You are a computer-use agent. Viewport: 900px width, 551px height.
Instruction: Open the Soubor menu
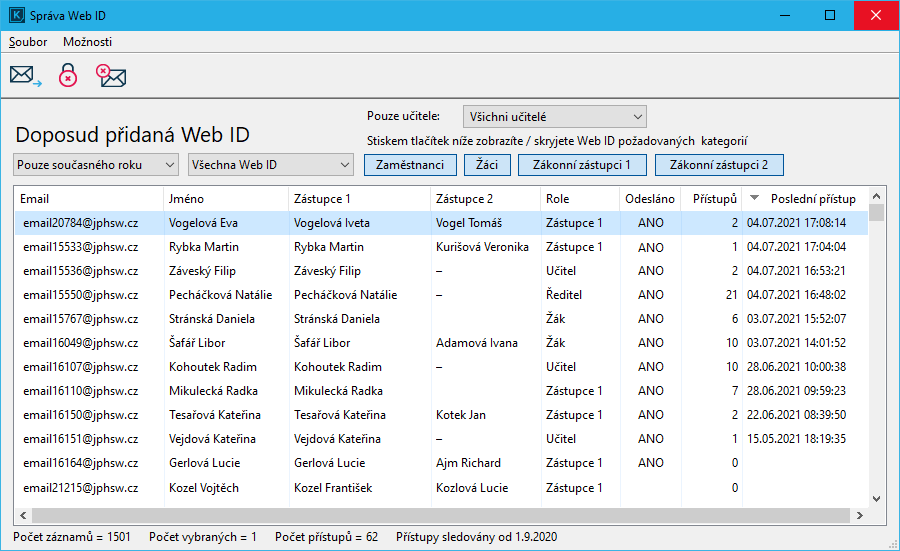coord(28,42)
